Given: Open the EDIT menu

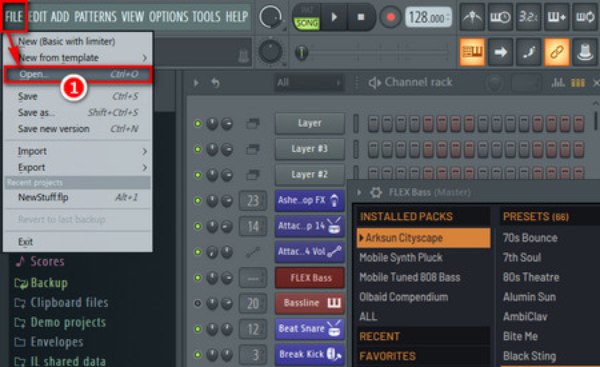Looking at the screenshot, I should click(38, 16).
